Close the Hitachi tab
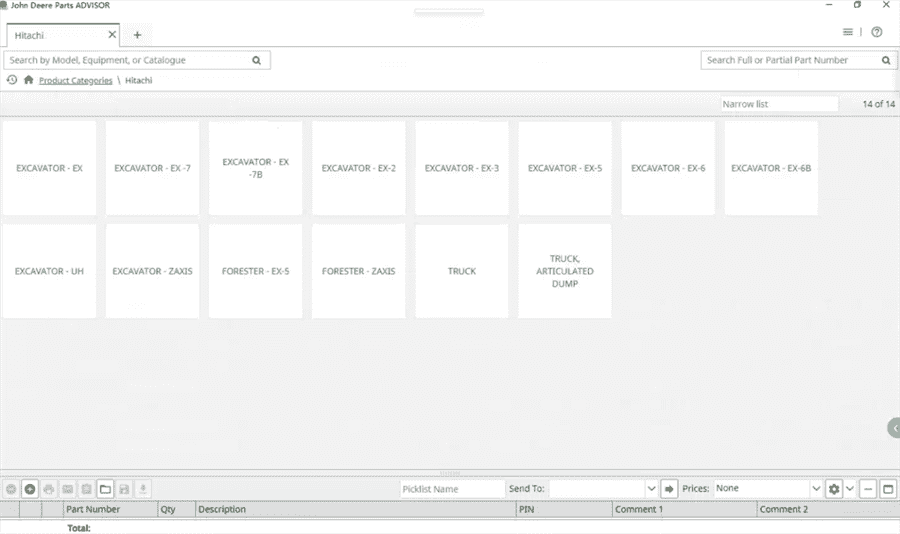 pos(112,34)
